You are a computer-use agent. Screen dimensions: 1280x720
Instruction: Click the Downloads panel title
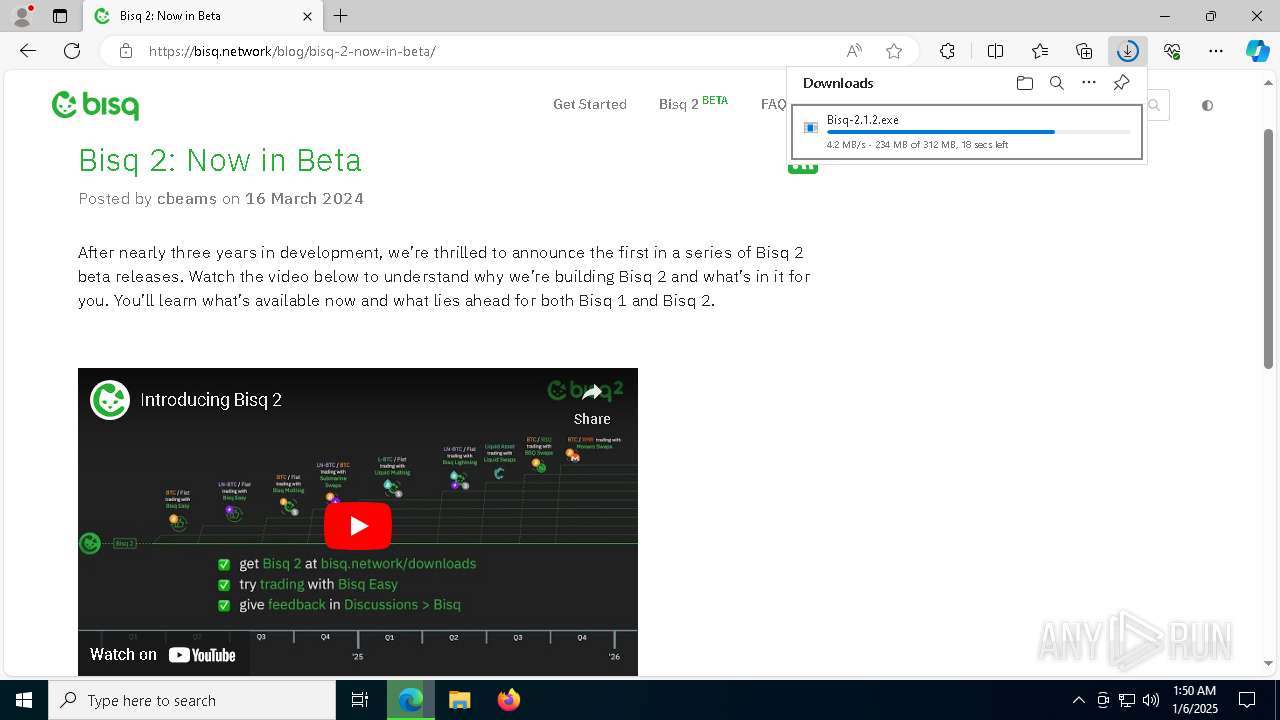[x=838, y=83]
